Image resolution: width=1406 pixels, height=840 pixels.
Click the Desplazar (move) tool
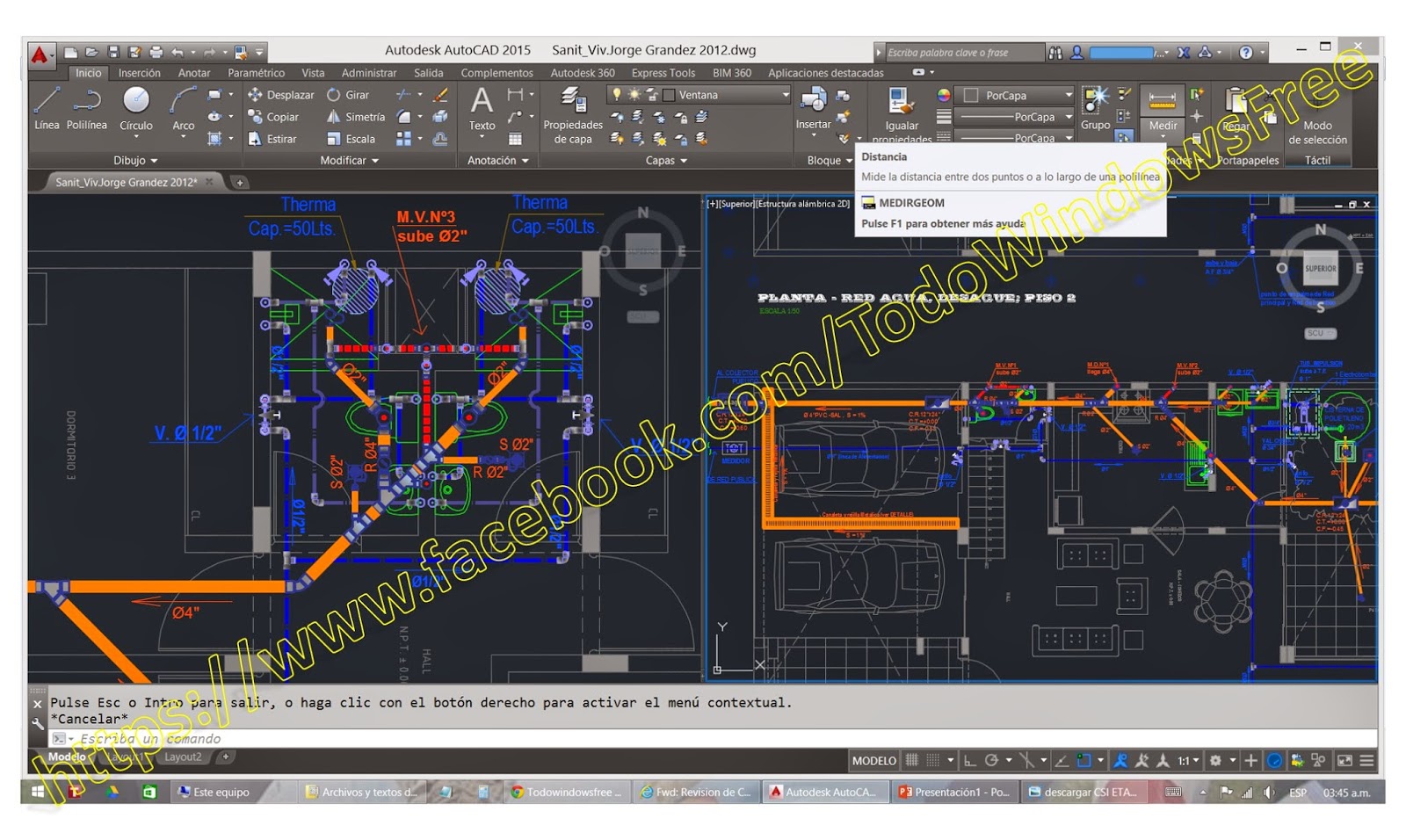pos(280,95)
